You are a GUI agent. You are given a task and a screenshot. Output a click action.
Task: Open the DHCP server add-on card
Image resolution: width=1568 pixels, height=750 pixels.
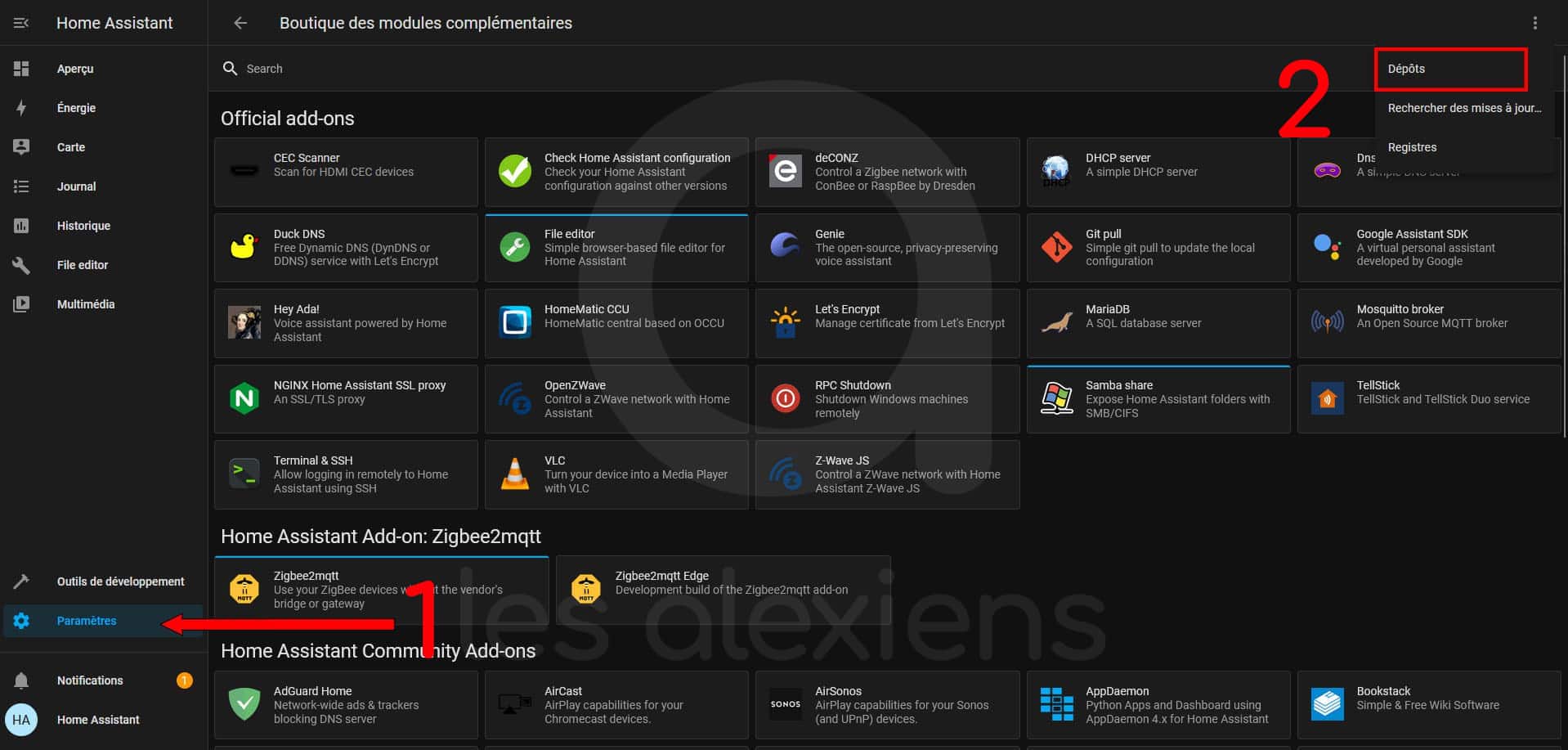tap(1158, 172)
